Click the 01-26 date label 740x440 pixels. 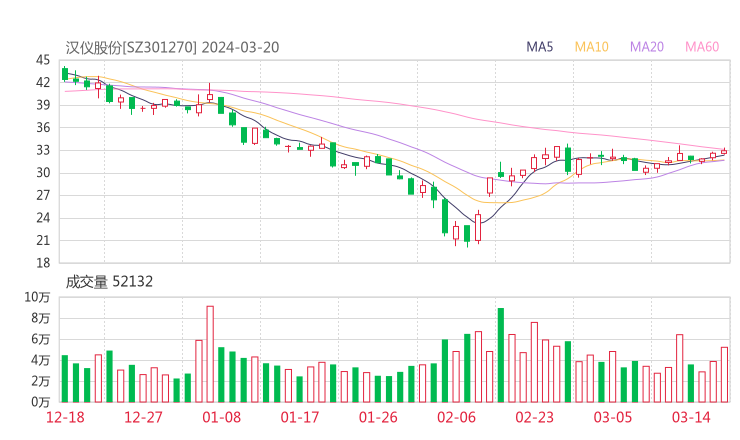point(378,417)
